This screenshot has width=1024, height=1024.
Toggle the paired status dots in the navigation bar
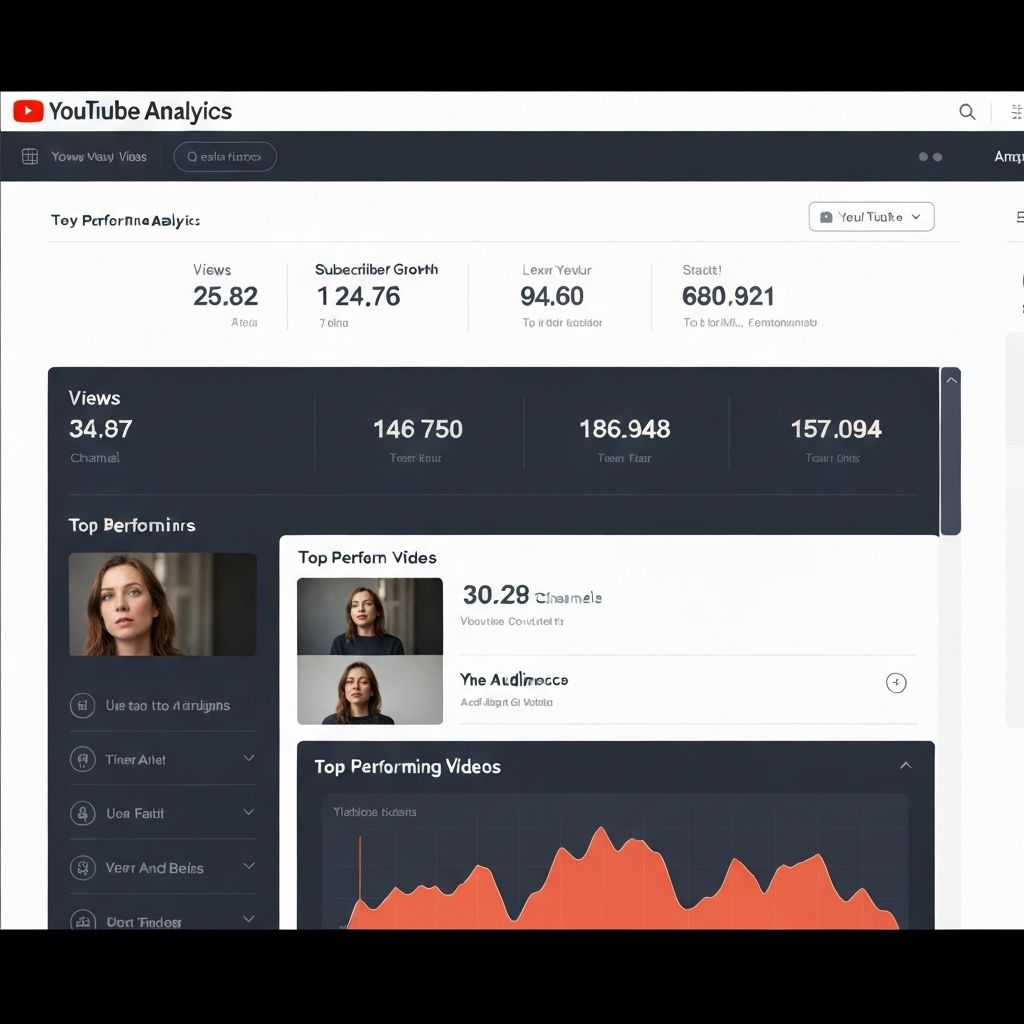pyautogui.click(x=930, y=157)
